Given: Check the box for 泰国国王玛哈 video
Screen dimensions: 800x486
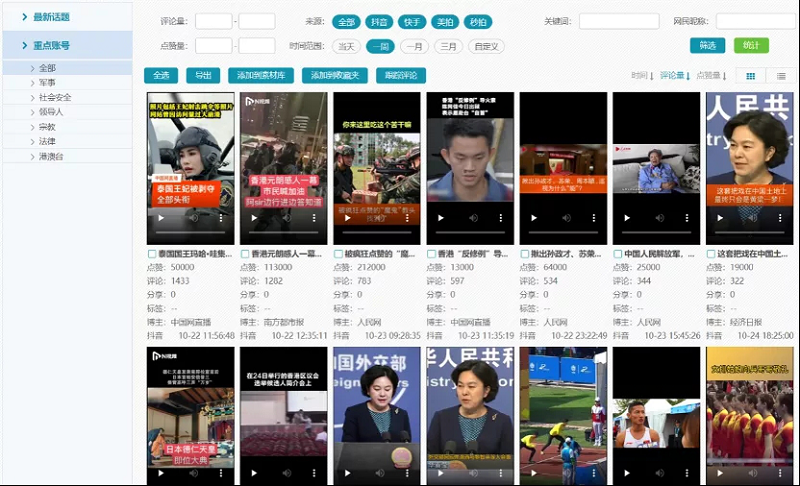Looking at the screenshot, I should [x=152, y=254].
